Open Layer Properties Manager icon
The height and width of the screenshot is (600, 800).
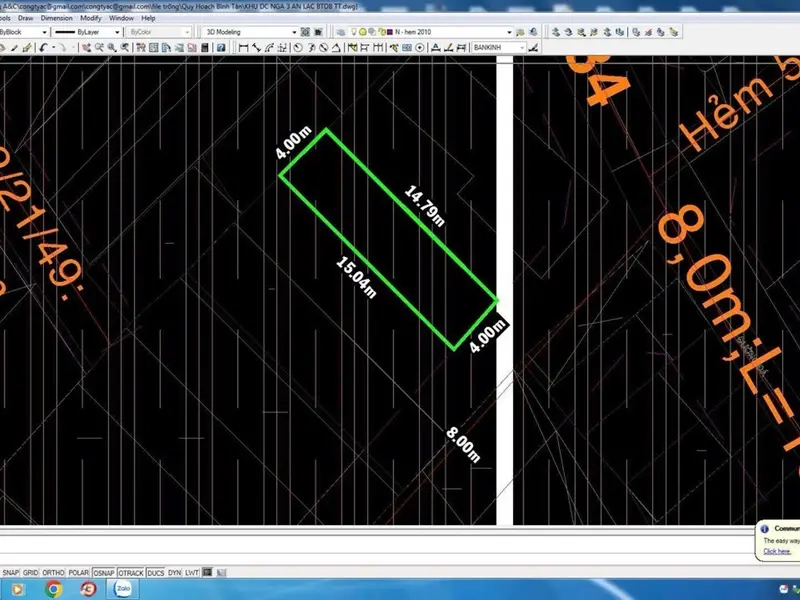tap(341, 32)
